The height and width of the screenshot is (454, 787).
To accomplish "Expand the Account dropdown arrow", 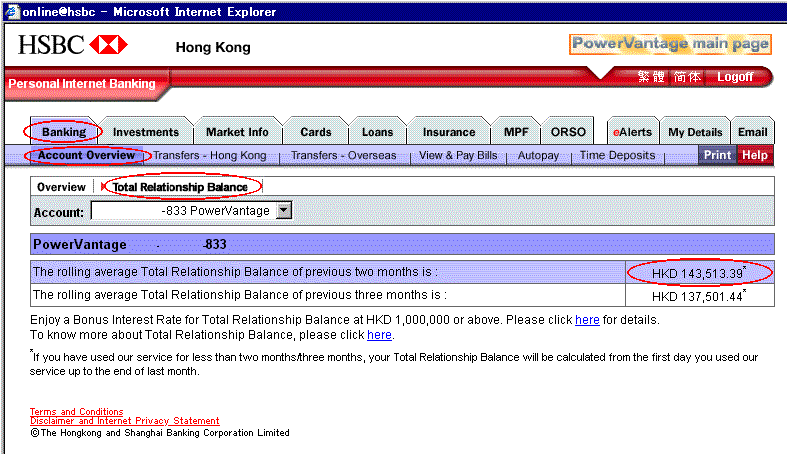I will [x=284, y=210].
